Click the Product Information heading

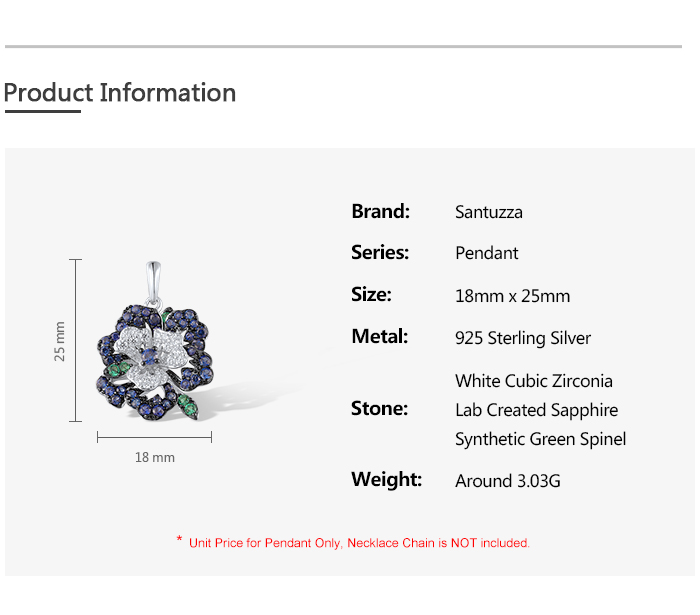click(x=120, y=93)
